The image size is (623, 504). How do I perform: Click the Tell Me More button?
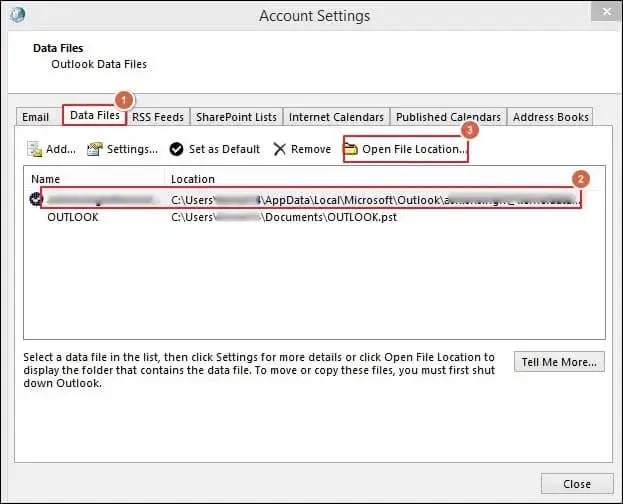click(x=559, y=362)
